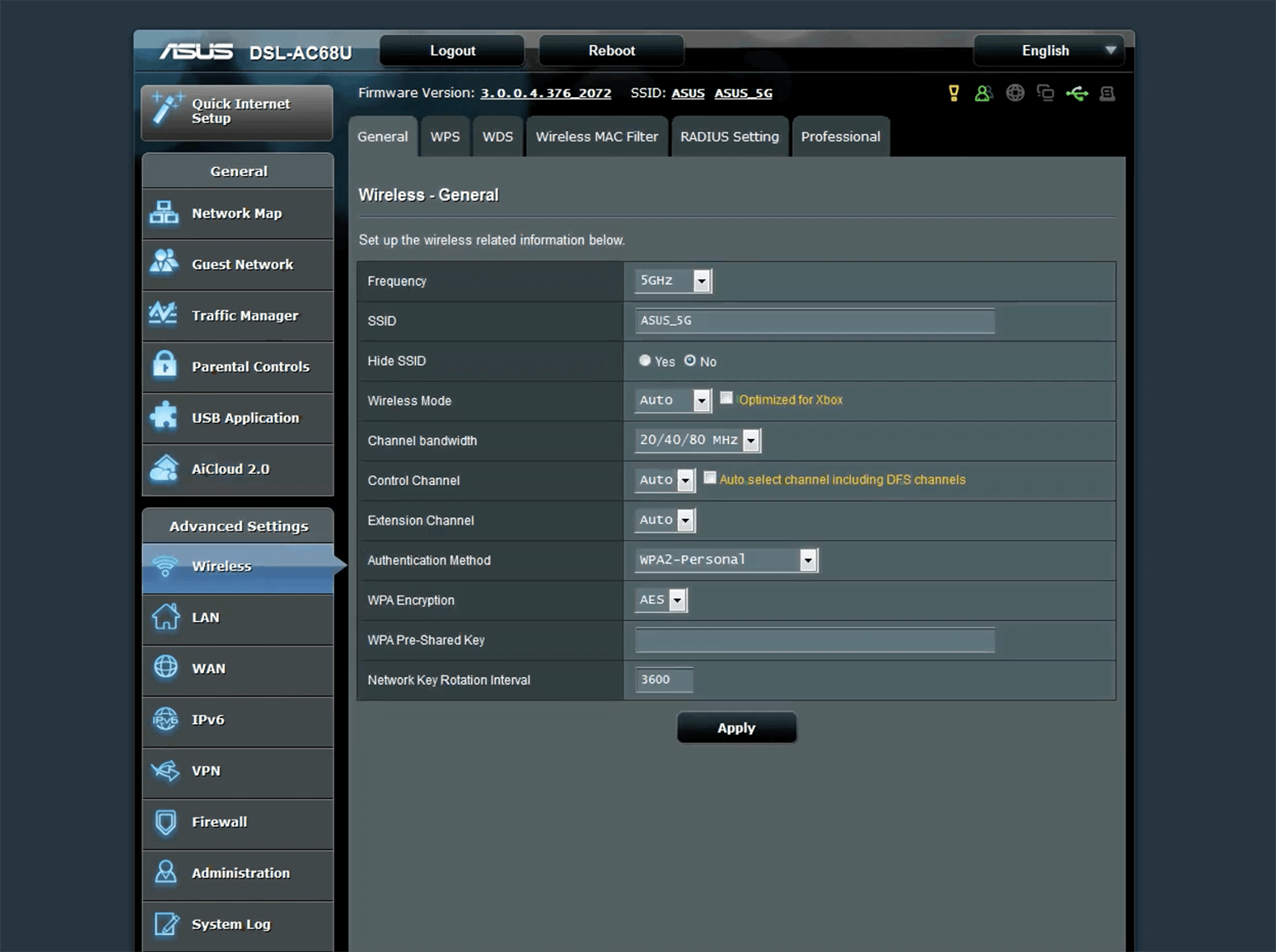The height and width of the screenshot is (952, 1276).
Task: Open the Firewall shield icon
Action: pos(166,822)
